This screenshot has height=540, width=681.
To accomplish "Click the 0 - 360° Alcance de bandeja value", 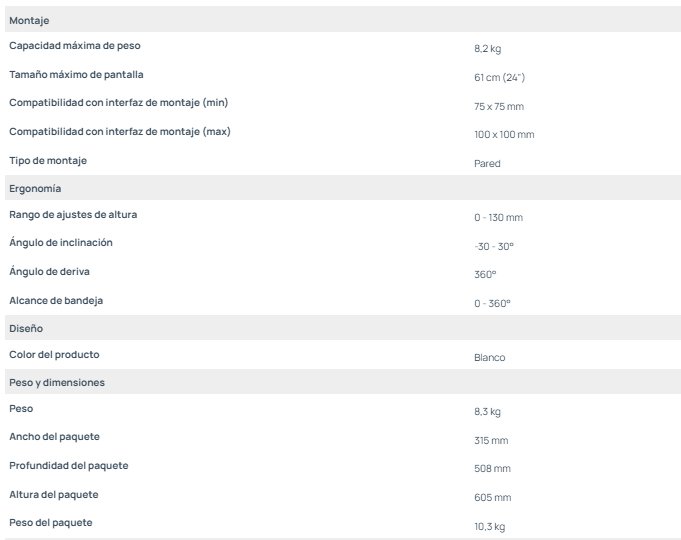I will [x=492, y=303].
